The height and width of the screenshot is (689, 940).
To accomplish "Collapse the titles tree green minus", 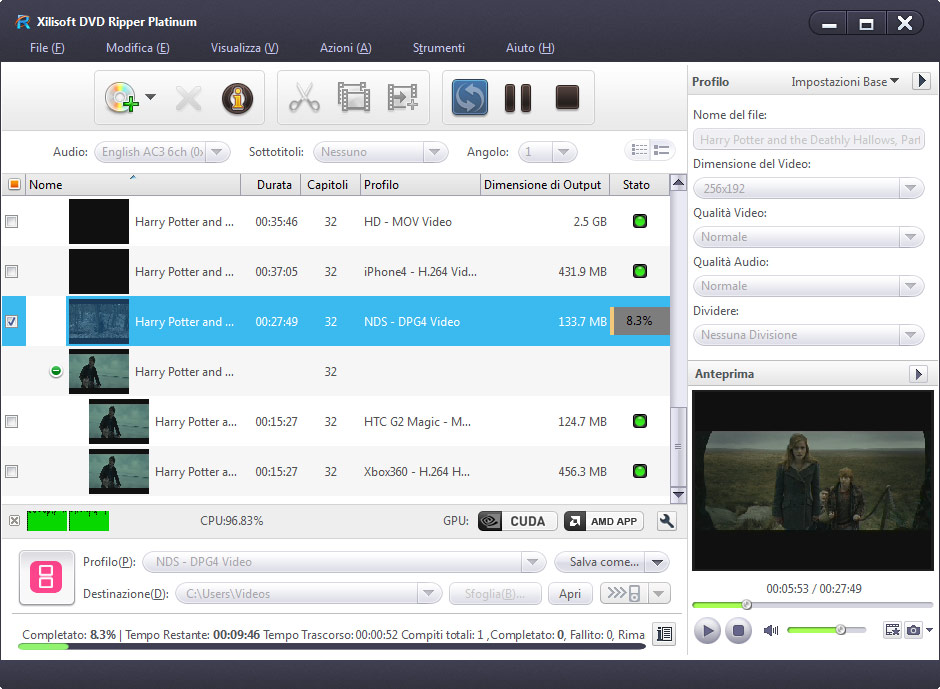I will click(56, 371).
